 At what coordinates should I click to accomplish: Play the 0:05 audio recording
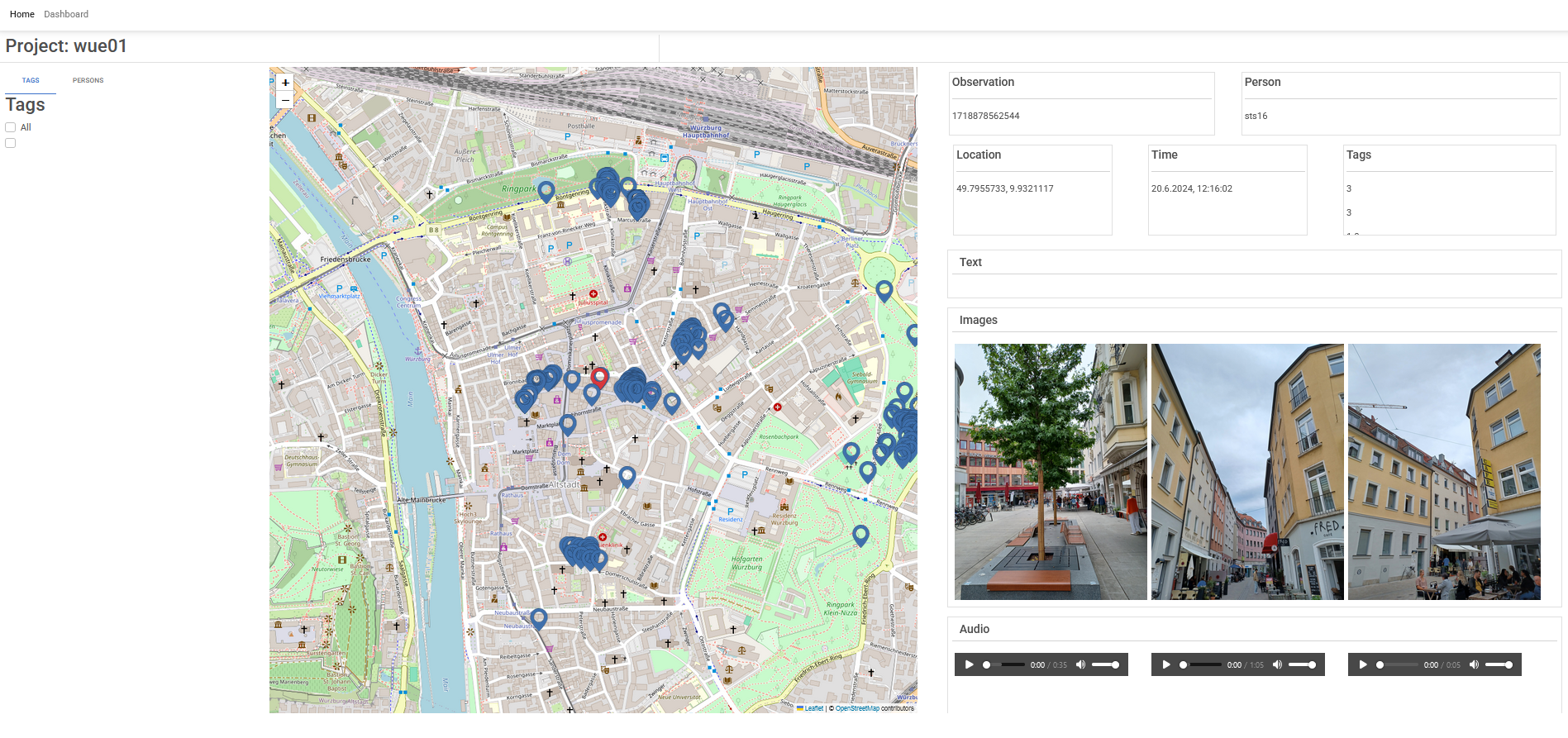[1362, 664]
